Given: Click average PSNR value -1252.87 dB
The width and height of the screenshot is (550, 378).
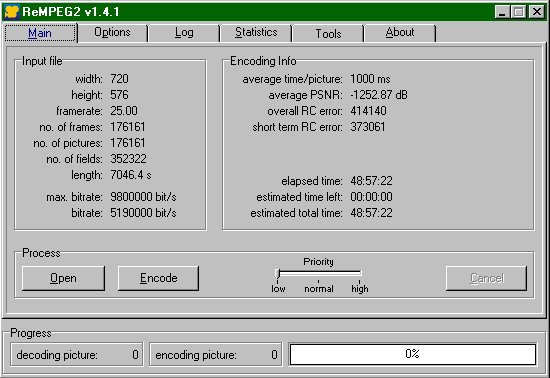Looking at the screenshot, I should 379,95.
